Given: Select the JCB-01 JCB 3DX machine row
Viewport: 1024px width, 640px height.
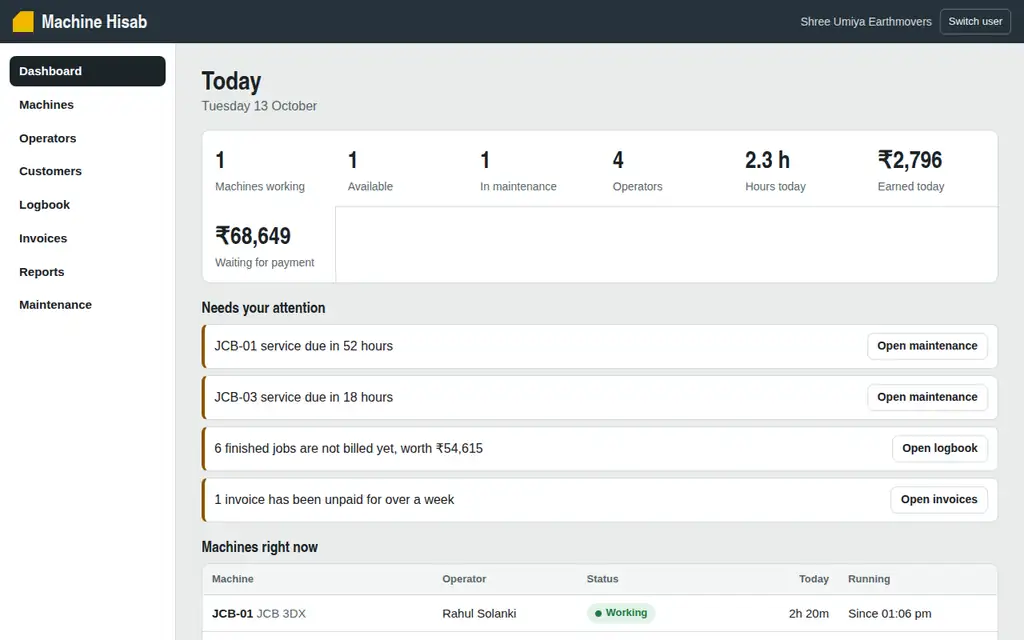Looking at the screenshot, I should [x=600, y=613].
